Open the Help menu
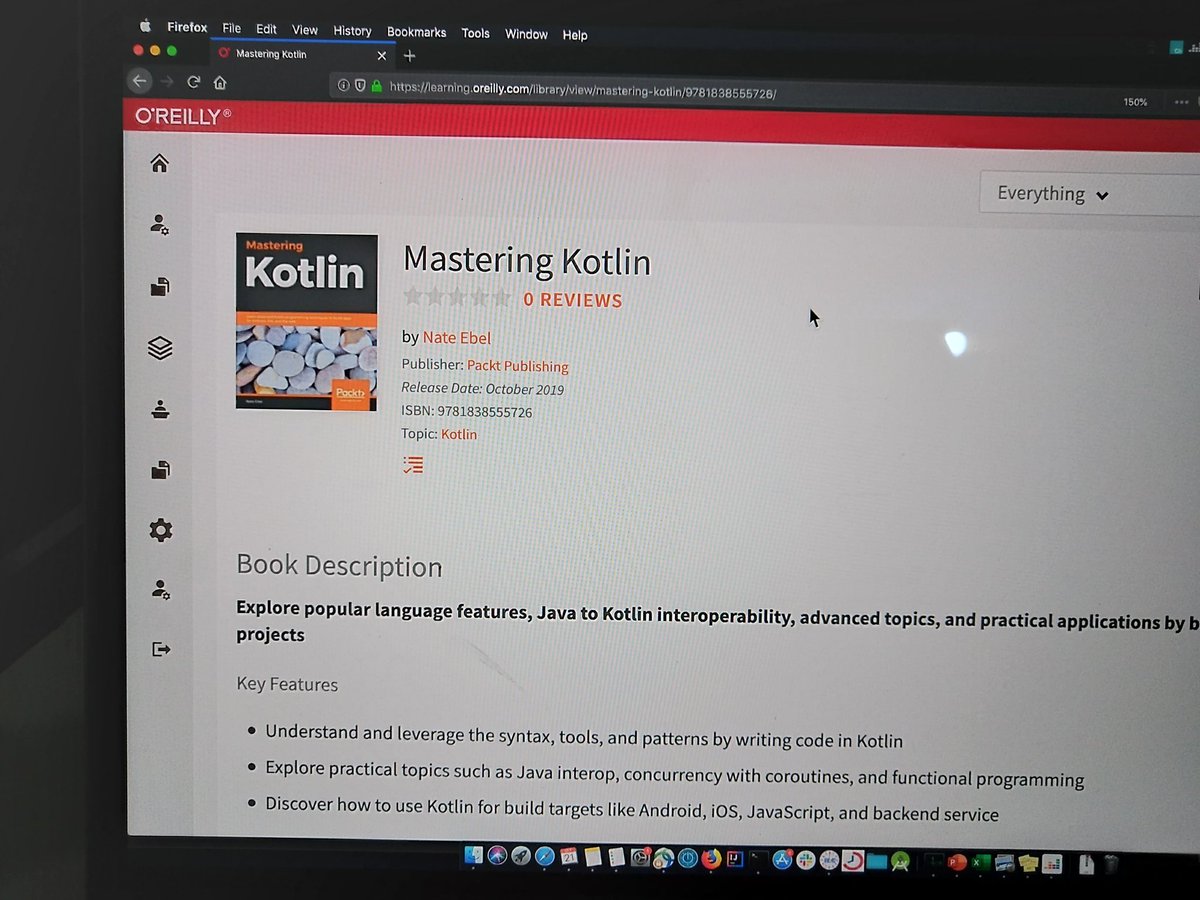The width and height of the screenshot is (1200, 900). point(575,35)
